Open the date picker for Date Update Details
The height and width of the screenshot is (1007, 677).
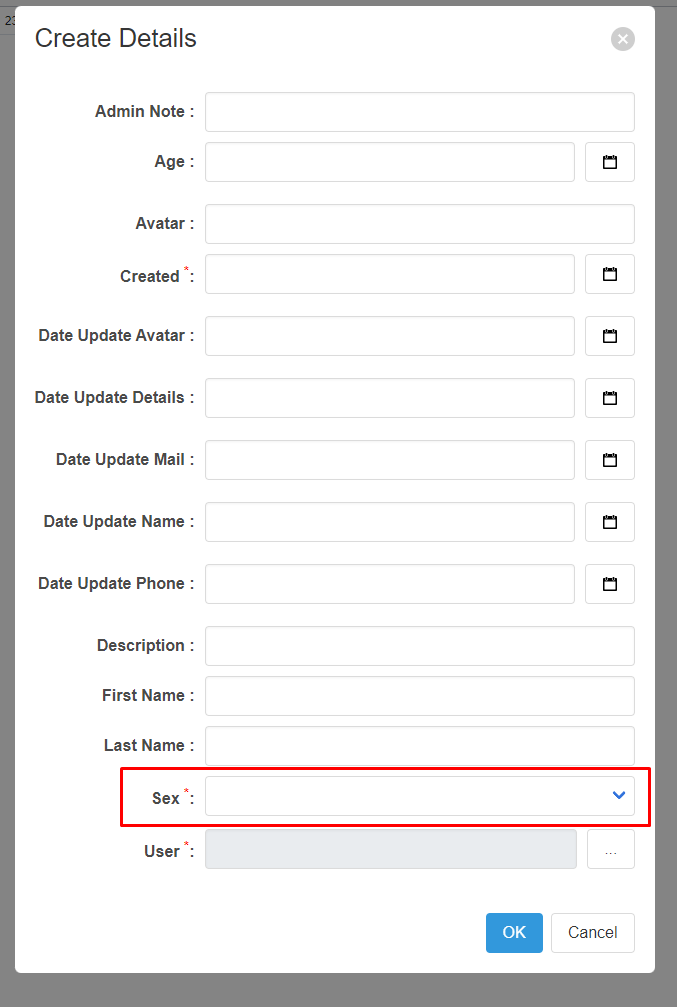tap(609, 398)
